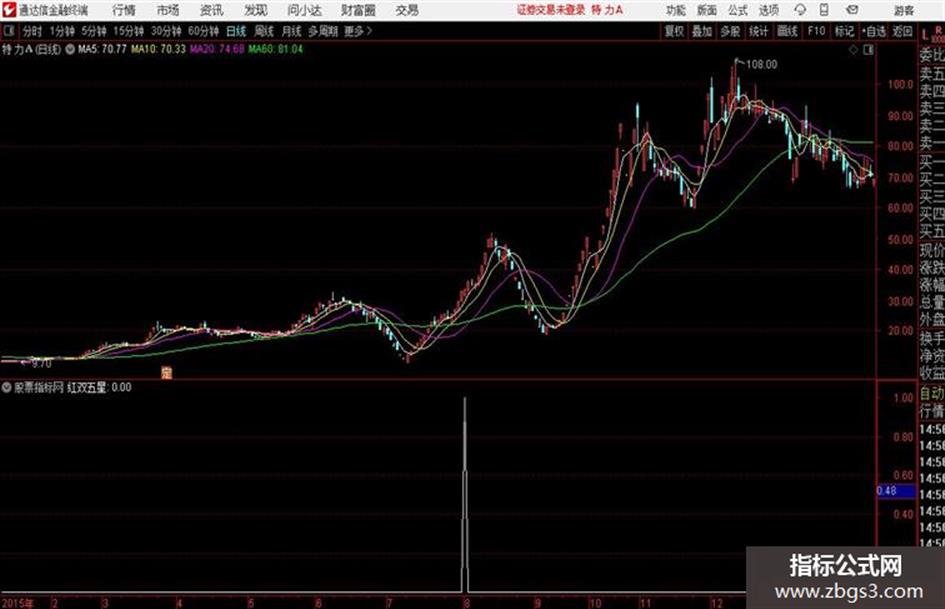This screenshot has width=945, height=609.
Task: Click the MA20: 74.68 indicator value
Action: tap(217, 49)
